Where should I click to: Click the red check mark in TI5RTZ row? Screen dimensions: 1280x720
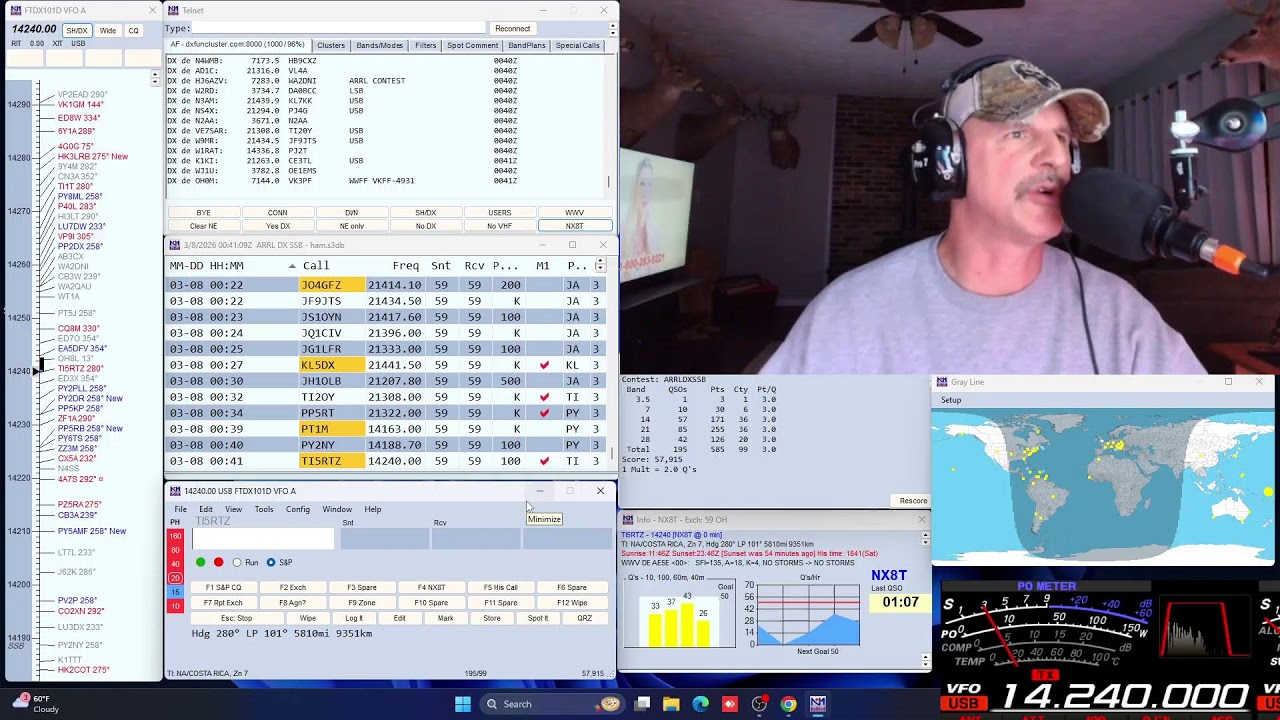(544, 461)
